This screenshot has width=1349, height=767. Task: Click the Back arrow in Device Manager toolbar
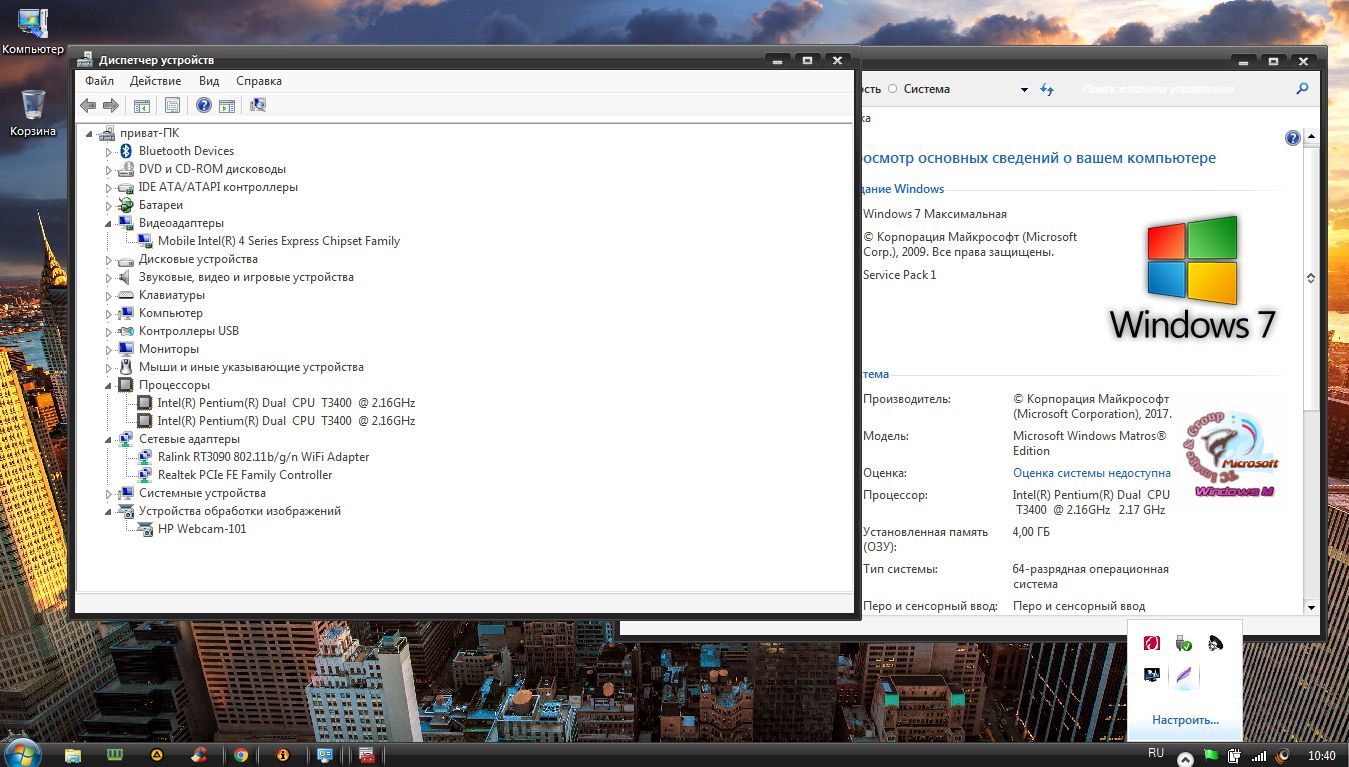pyautogui.click(x=88, y=105)
